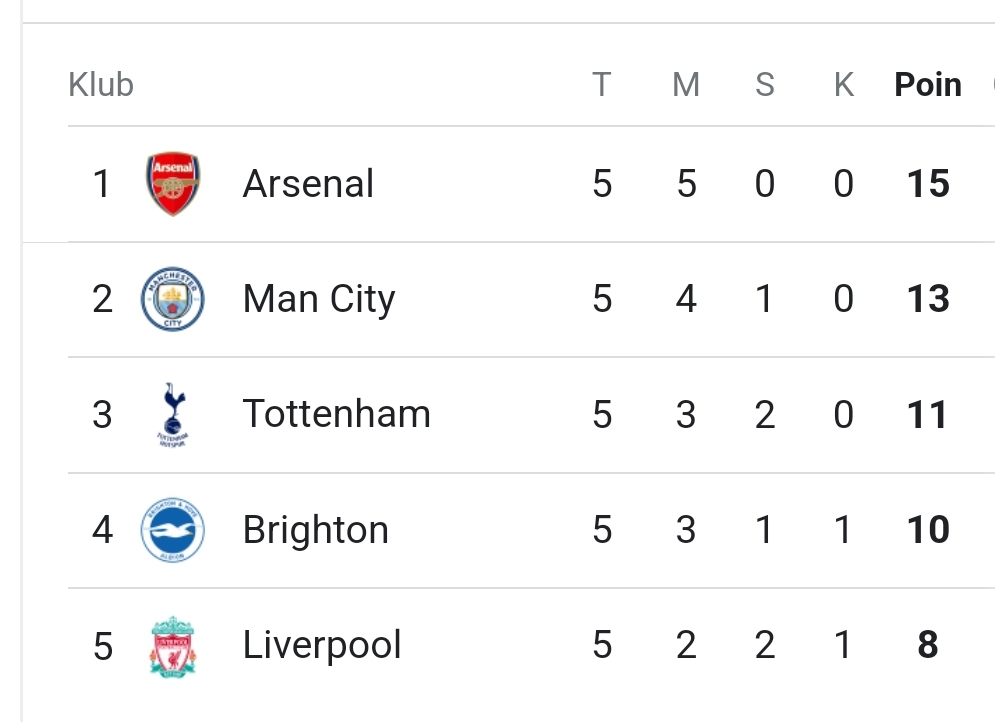Click Liverpool's 8 points value
Screen dimensions: 995x722
(928, 645)
